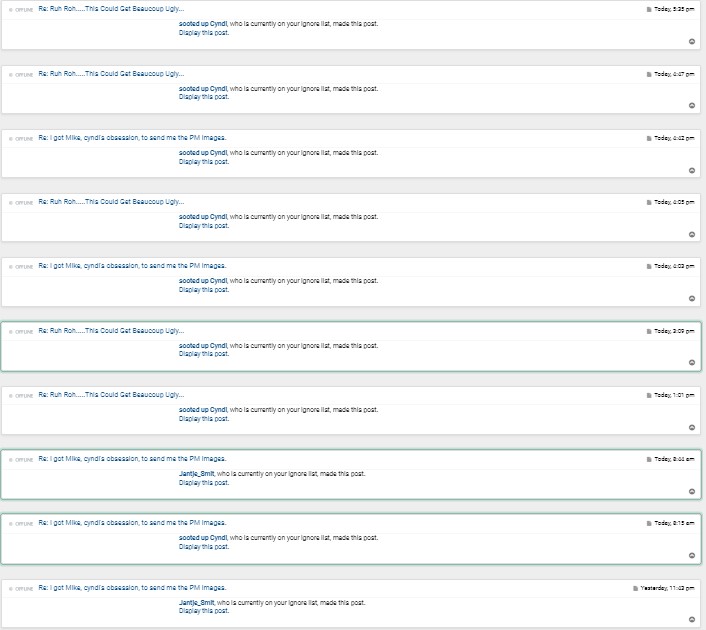
Task: Open the post icon beside Today 1:01 pm
Action: tap(649, 395)
